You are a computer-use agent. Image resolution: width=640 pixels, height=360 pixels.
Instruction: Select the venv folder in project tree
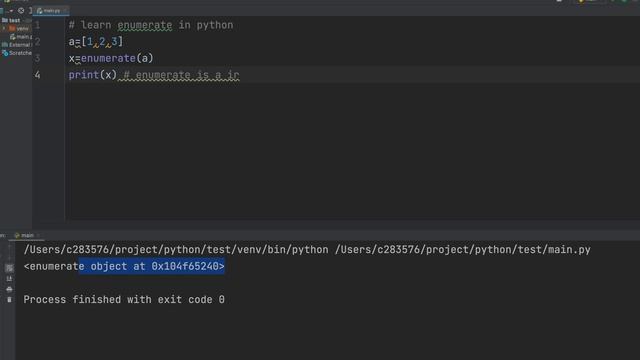pos(19,28)
